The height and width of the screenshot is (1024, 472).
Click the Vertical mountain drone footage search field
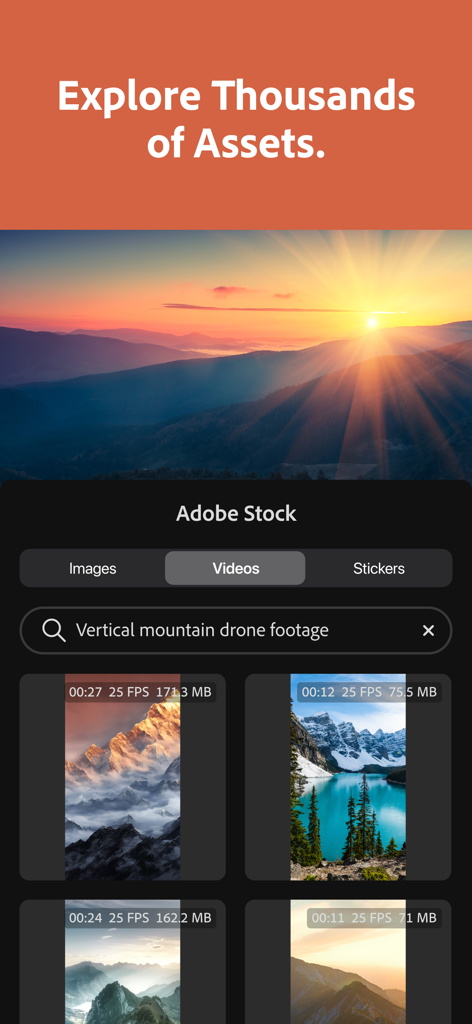(236, 630)
